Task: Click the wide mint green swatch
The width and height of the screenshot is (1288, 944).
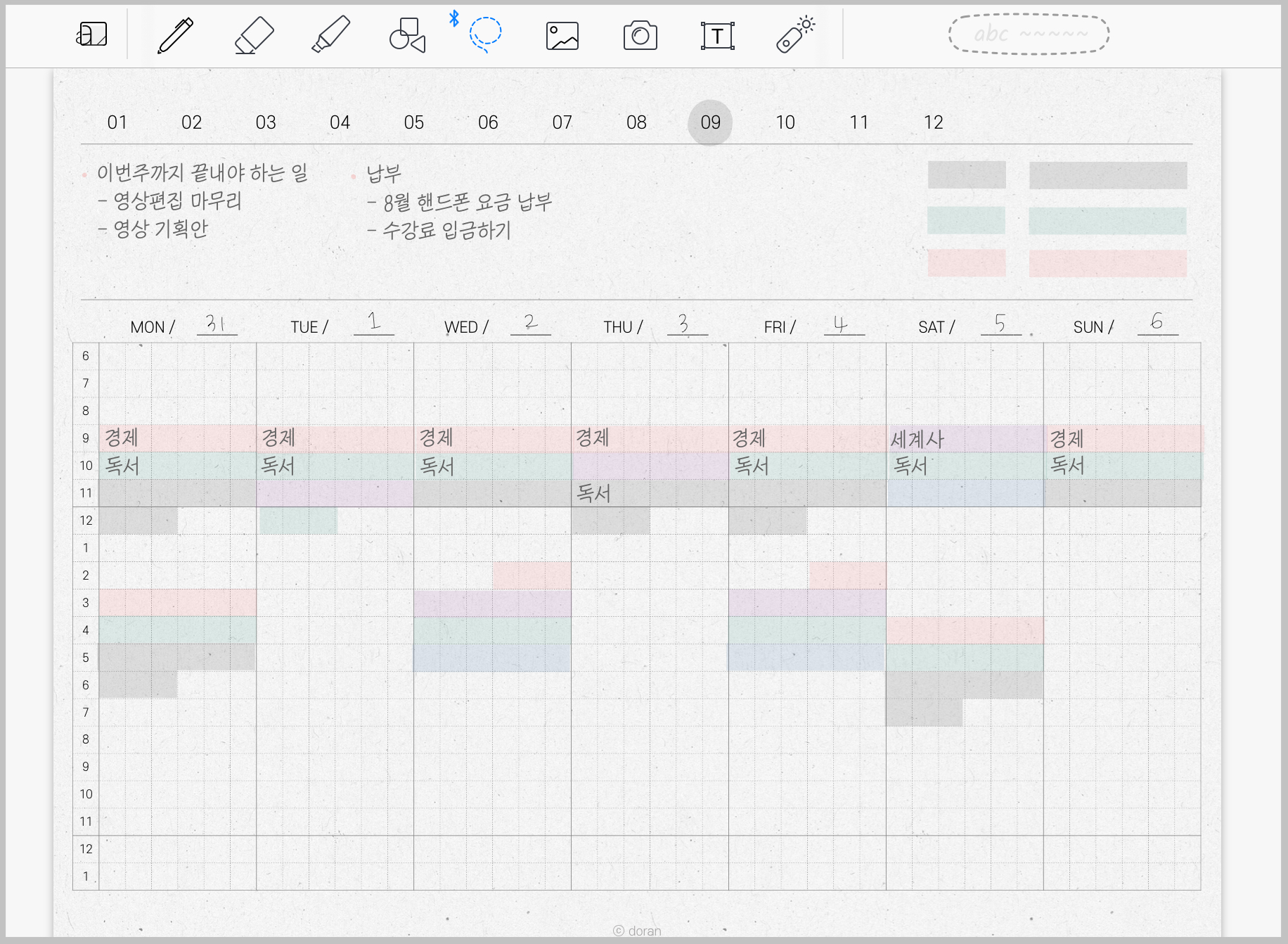Action: pyautogui.click(x=1107, y=221)
